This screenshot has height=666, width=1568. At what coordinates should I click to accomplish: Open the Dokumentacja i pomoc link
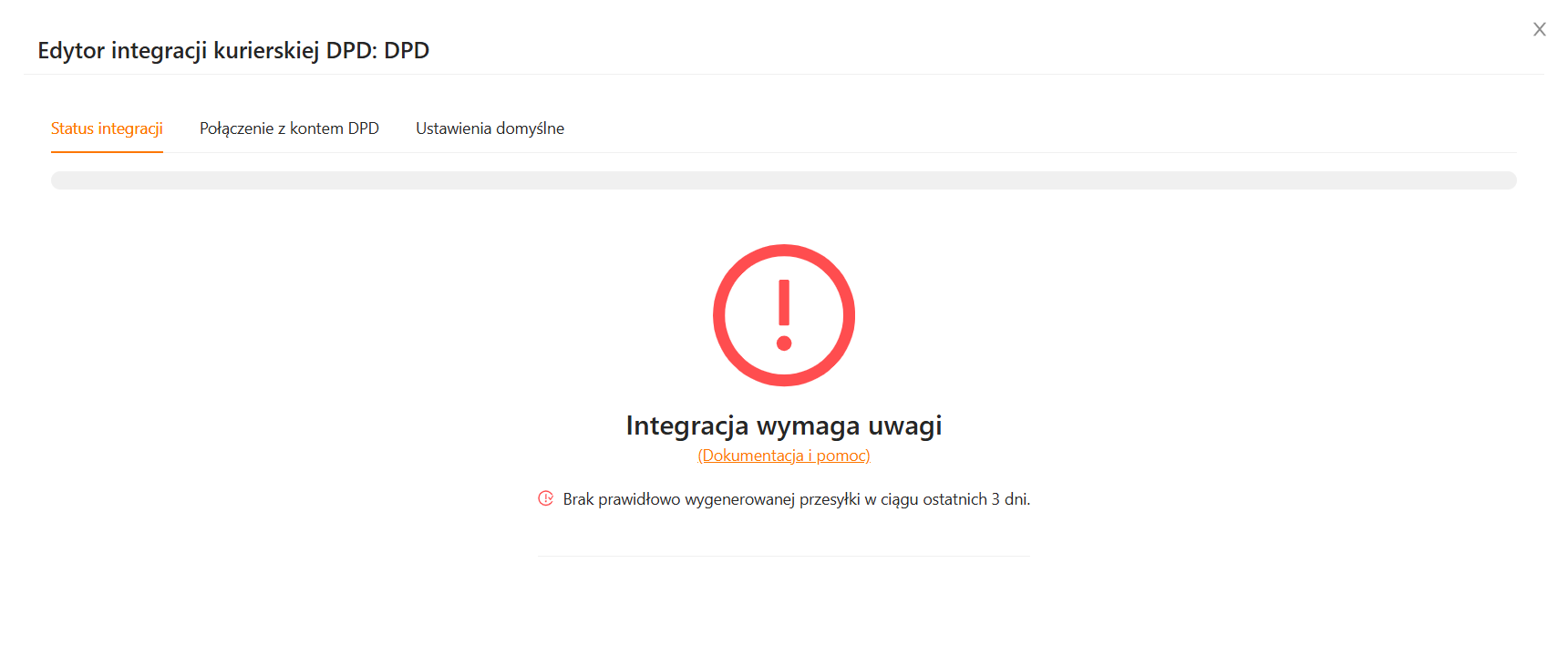(x=783, y=456)
